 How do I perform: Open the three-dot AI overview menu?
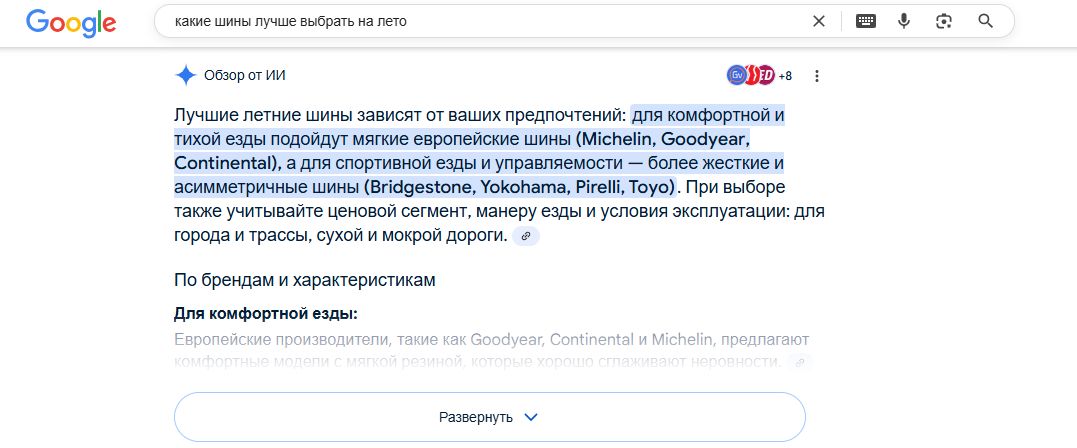click(x=817, y=76)
